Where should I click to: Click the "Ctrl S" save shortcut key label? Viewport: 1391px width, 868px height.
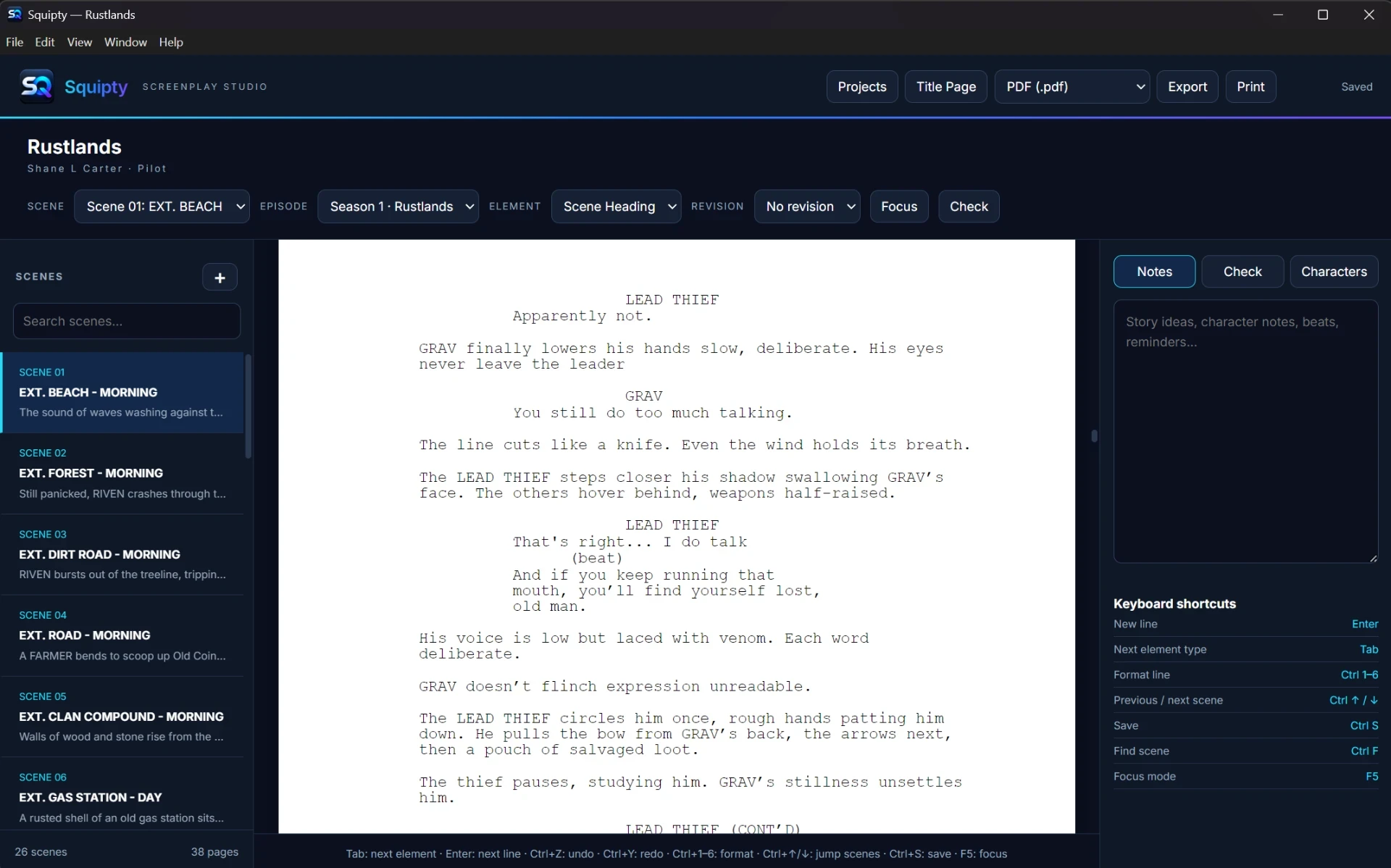pos(1364,726)
